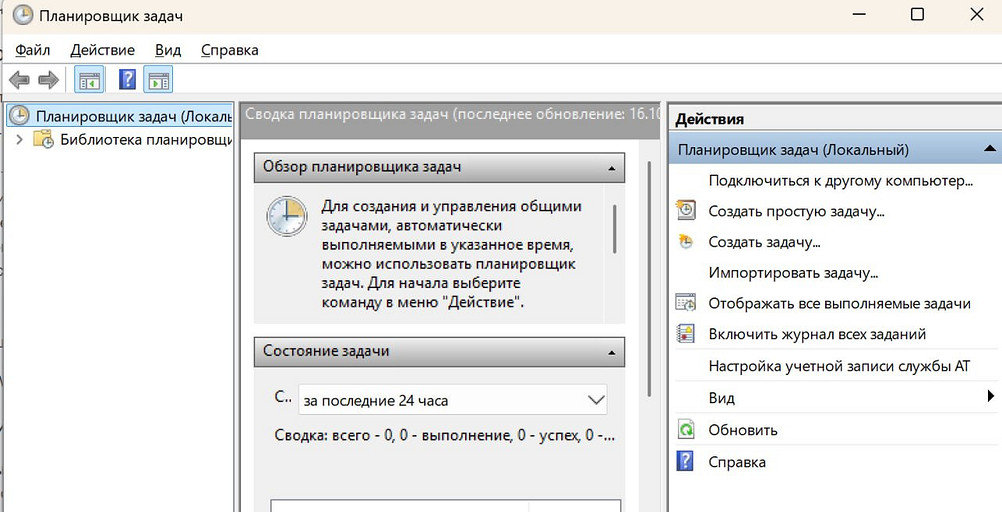Viewport: 1002px width, 512px height.
Task: Click Включить журнал всех заданий action
Action: (817, 334)
